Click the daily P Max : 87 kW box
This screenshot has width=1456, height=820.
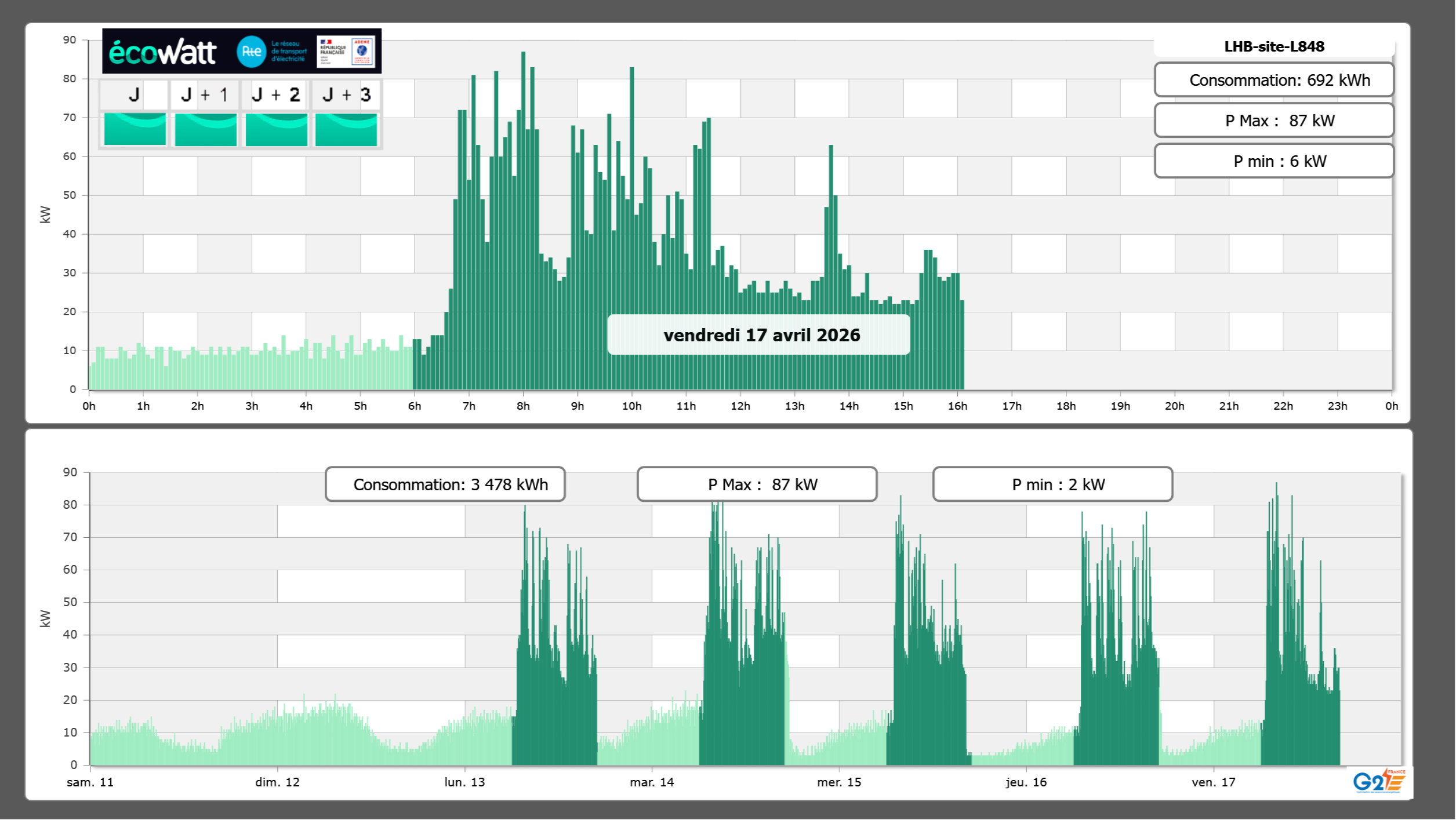[1274, 121]
